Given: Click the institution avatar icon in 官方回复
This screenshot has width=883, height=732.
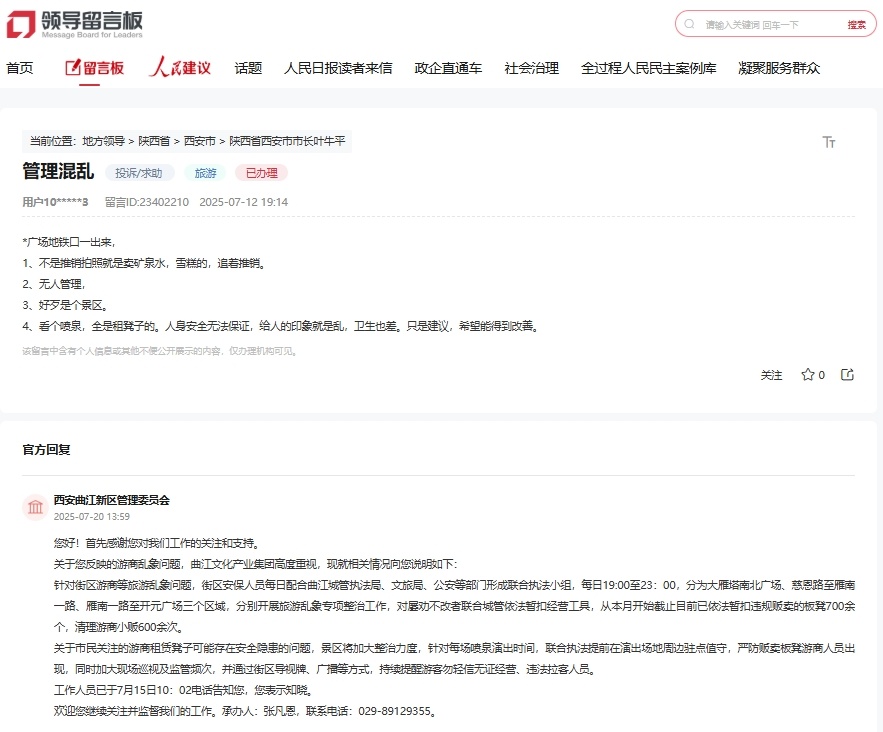Looking at the screenshot, I should (36, 507).
